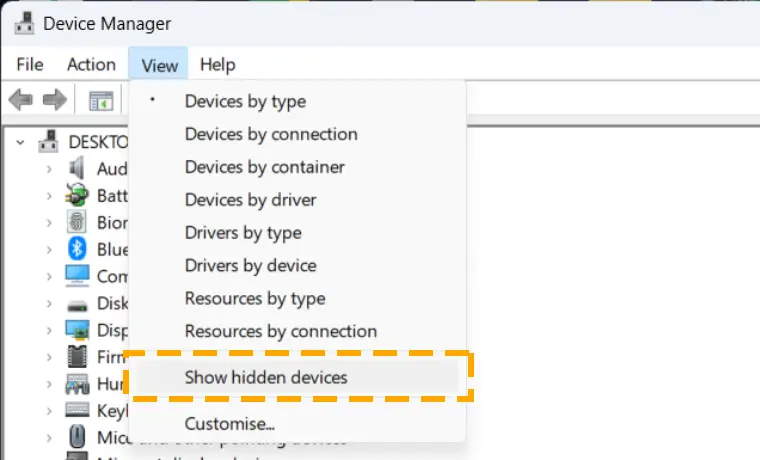The height and width of the screenshot is (460, 760).
Task: Select the Batt tree row label
Action: [x=112, y=196]
